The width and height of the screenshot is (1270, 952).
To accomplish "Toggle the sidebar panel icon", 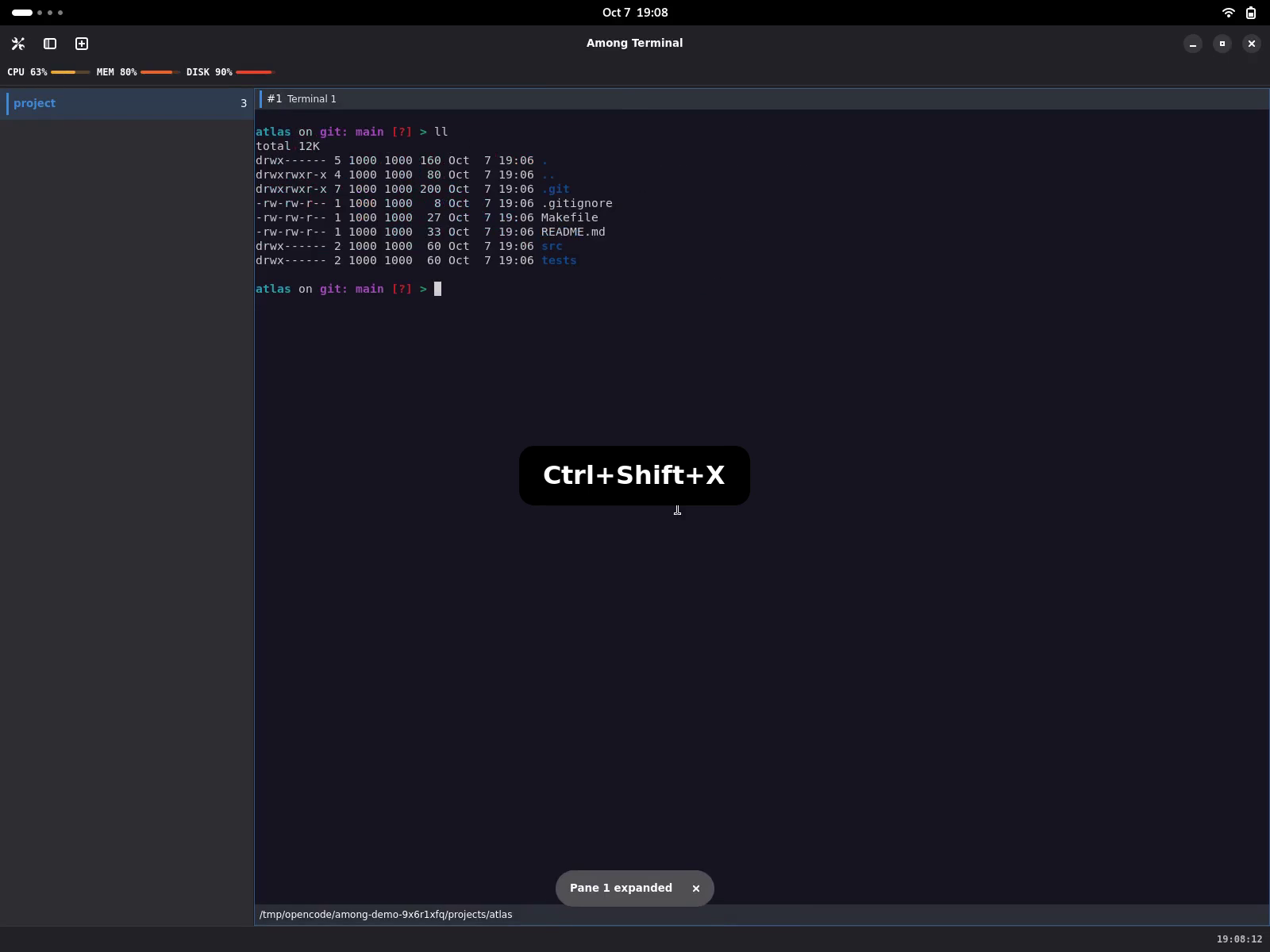I will 50,44.
